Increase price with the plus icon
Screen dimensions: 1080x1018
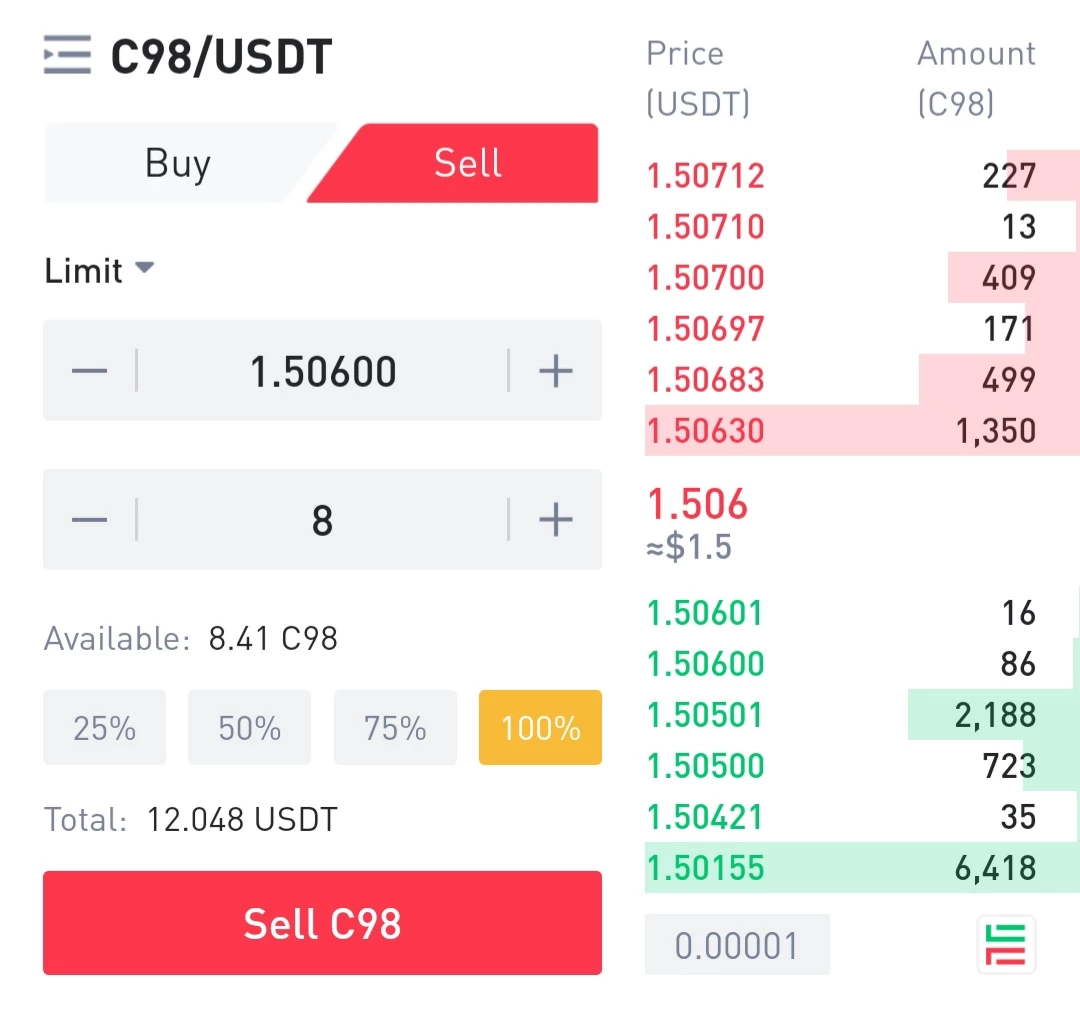click(x=555, y=371)
